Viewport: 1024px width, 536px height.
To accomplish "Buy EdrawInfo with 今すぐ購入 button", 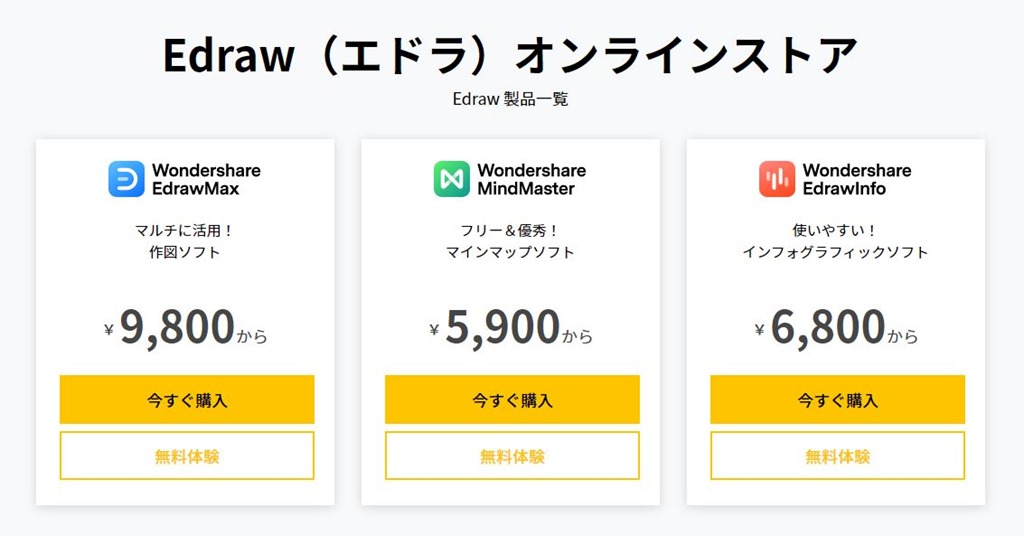I will pos(837,400).
